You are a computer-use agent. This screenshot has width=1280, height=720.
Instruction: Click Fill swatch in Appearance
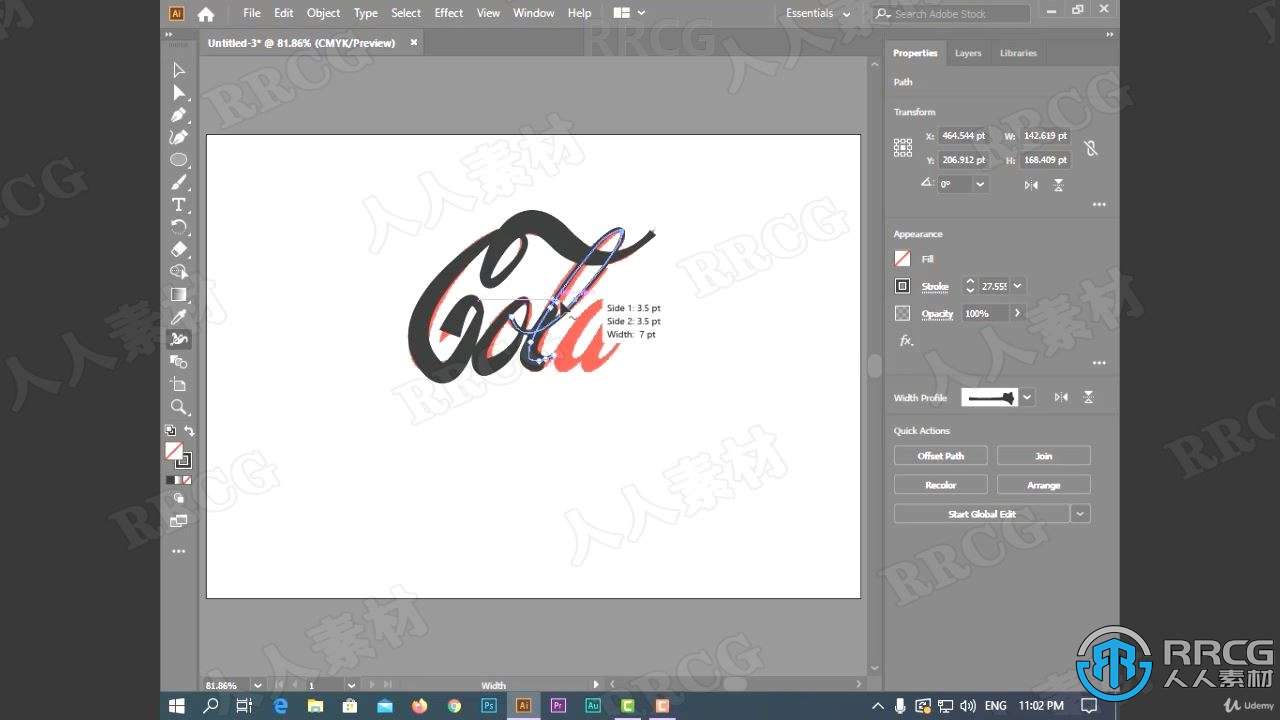902,259
